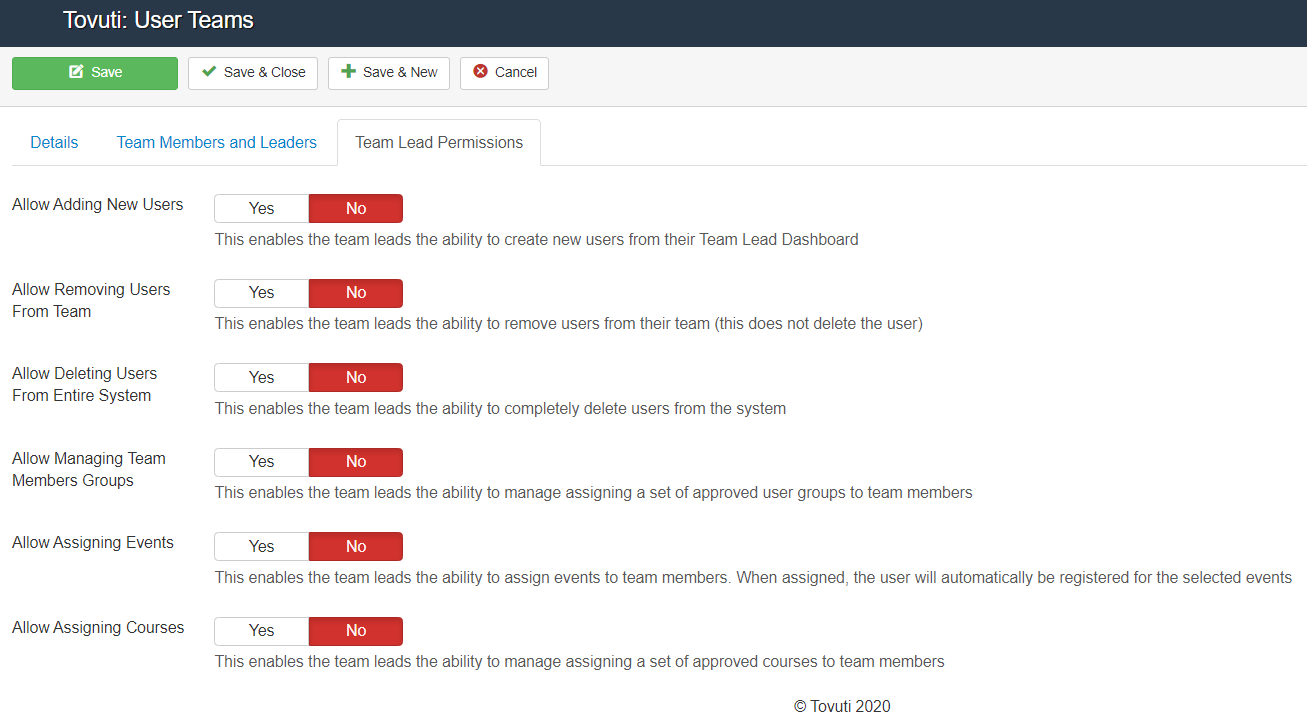Enable Yes for Allow Assigning Courses
The width and height of the screenshot is (1307, 728).
point(261,631)
